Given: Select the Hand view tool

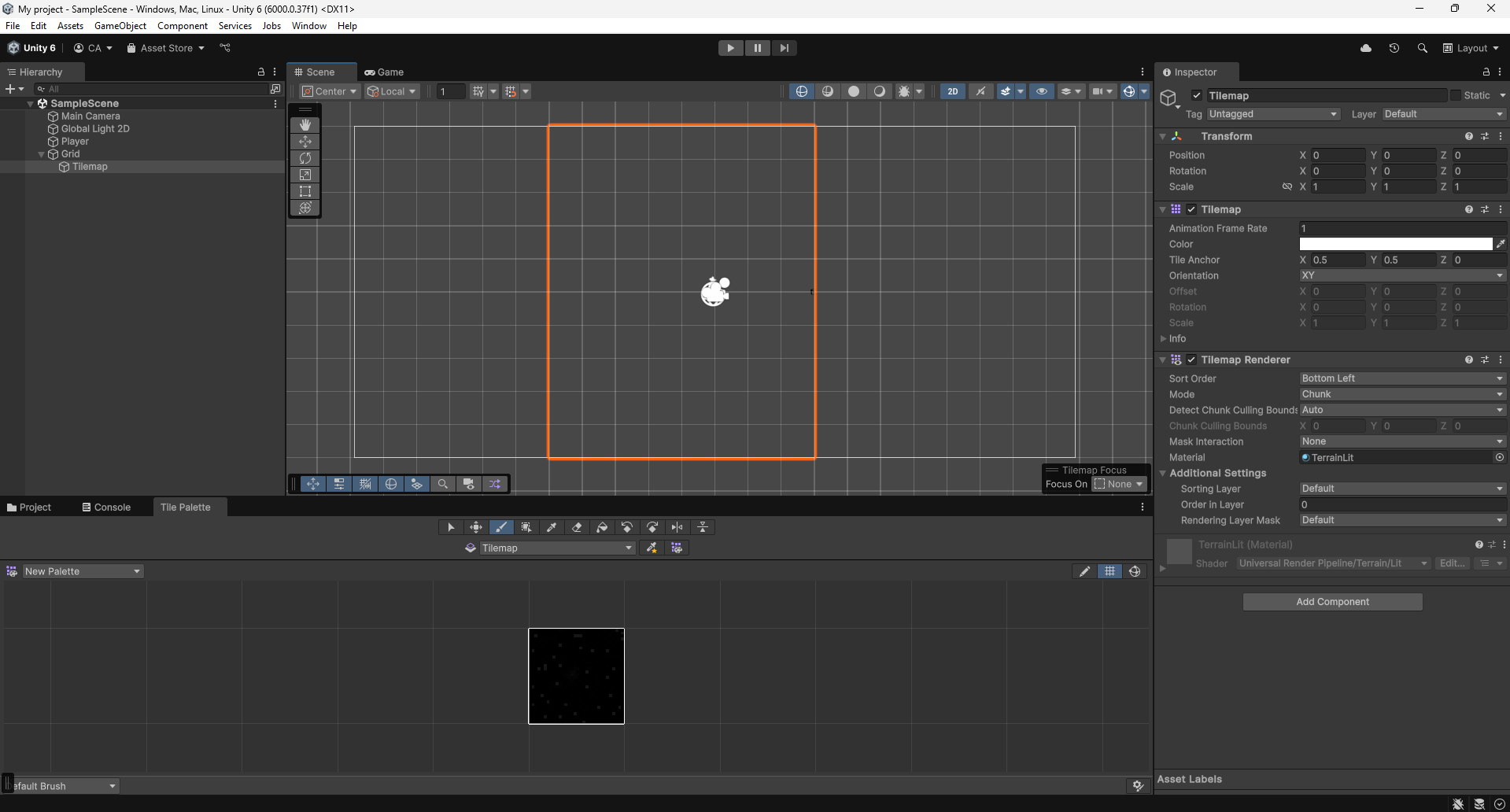Looking at the screenshot, I should click(305, 125).
